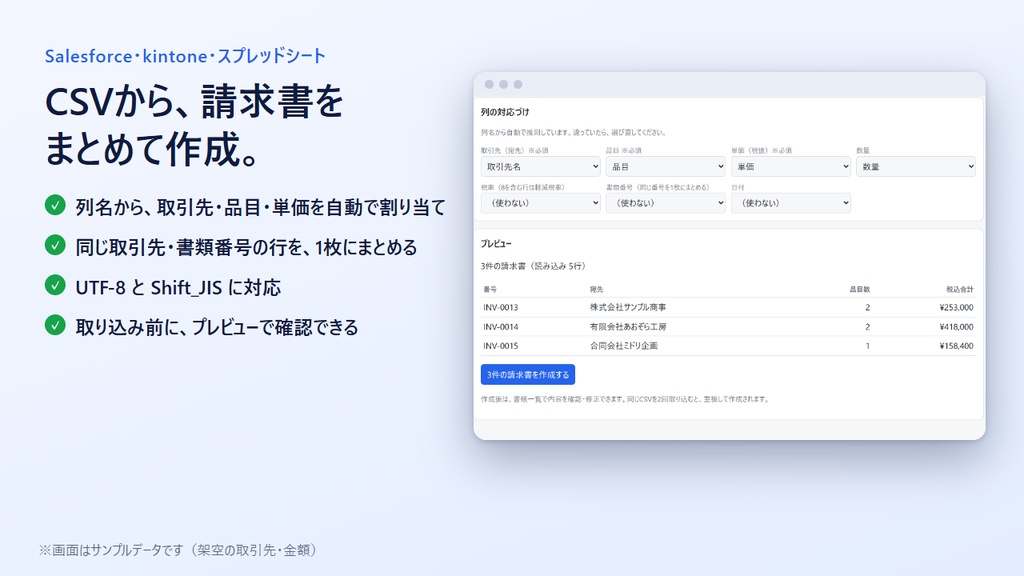Click the Salesforce・kintone・スプレッドシート subtitle
Screen dimensions: 1024x576
tap(185, 56)
